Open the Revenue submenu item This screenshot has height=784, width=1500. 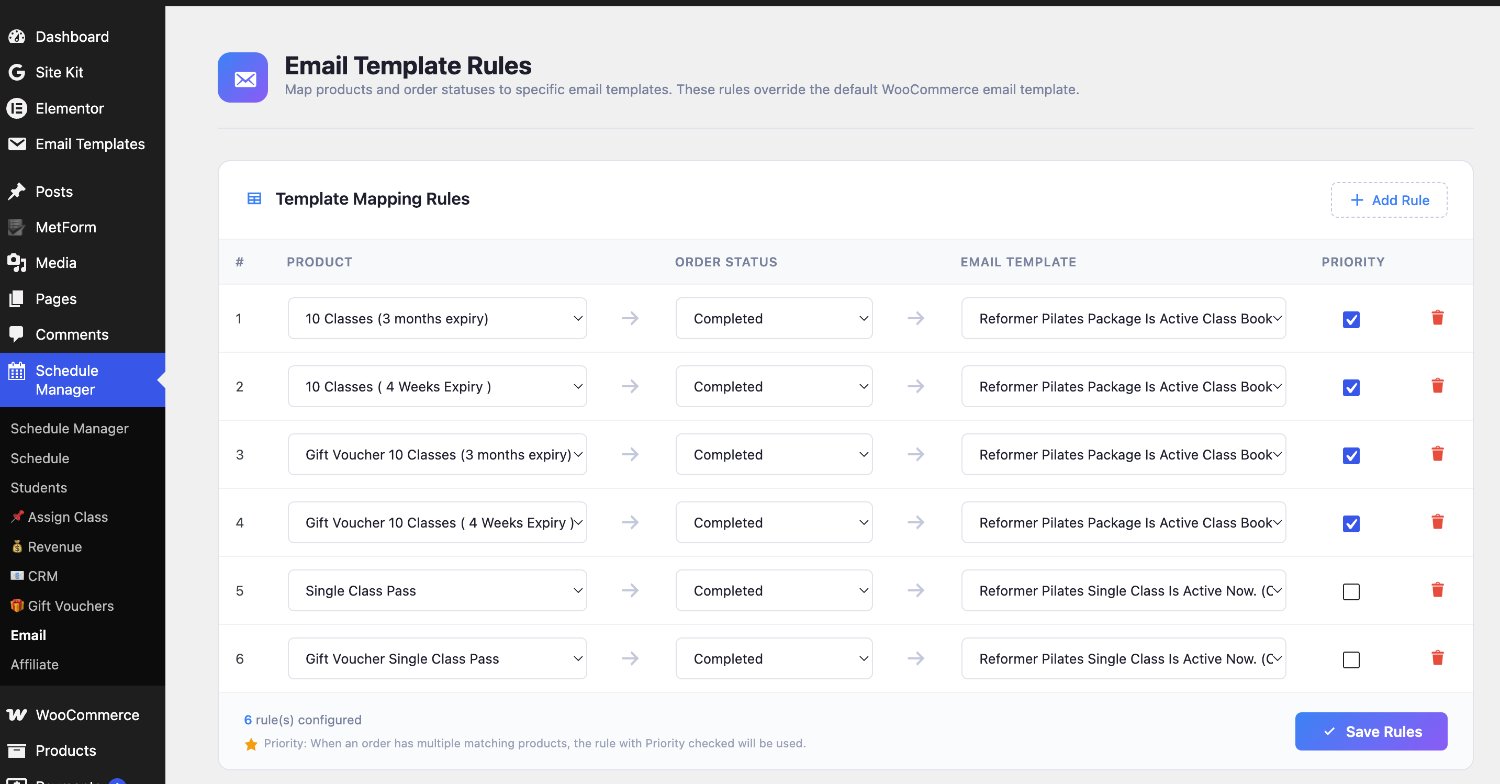point(46,547)
